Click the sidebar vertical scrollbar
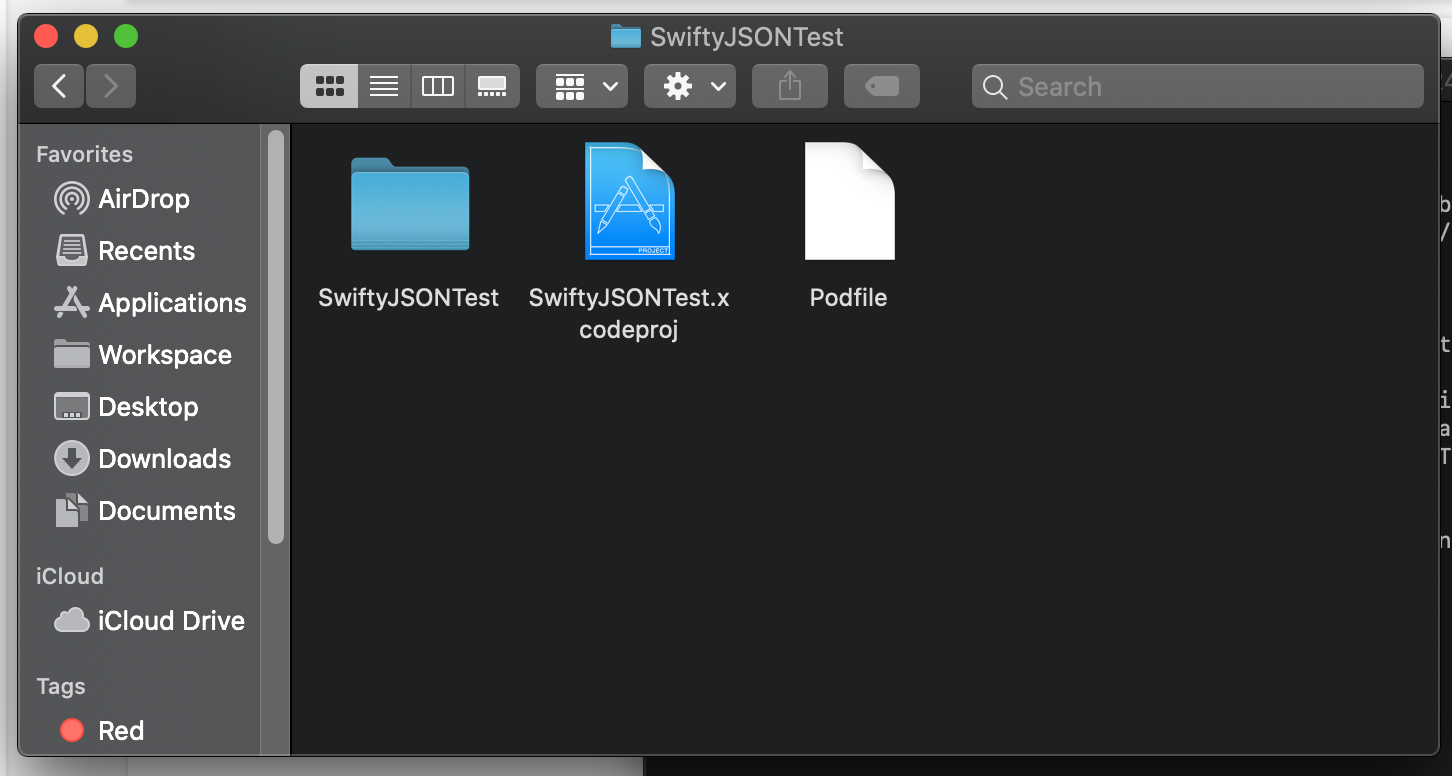This screenshot has height=776, width=1452. 276,337
